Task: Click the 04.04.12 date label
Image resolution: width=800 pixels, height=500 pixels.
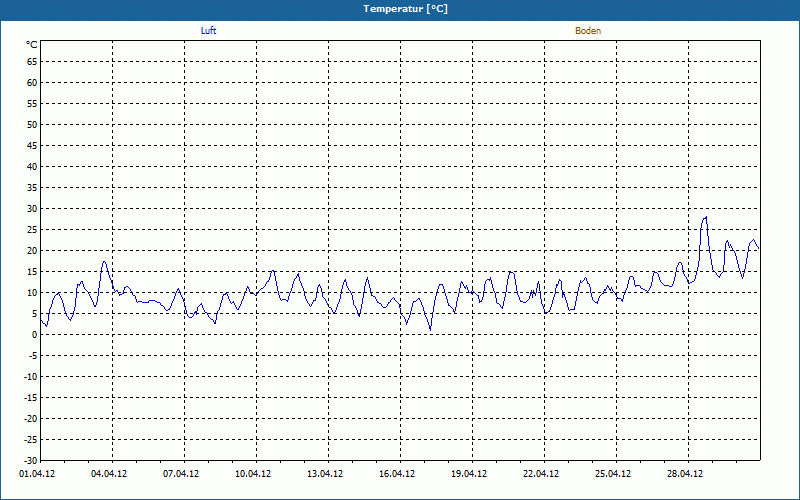Action: [x=109, y=474]
